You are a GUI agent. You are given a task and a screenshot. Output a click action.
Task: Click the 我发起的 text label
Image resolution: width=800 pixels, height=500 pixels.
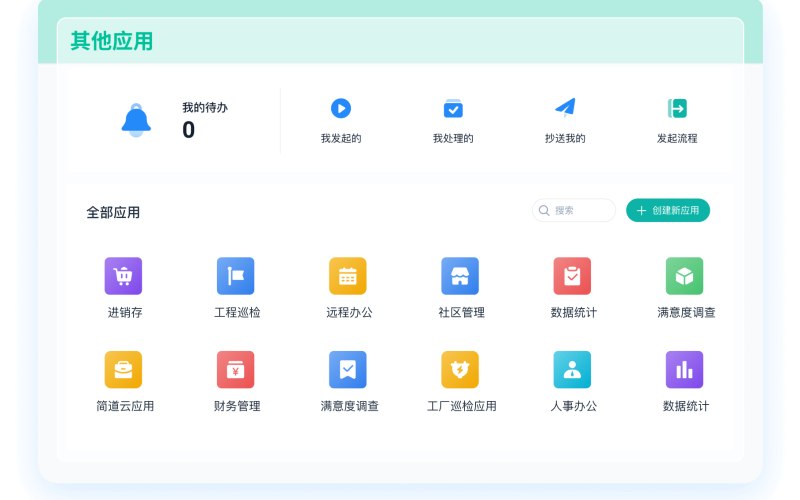pos(341,138)
